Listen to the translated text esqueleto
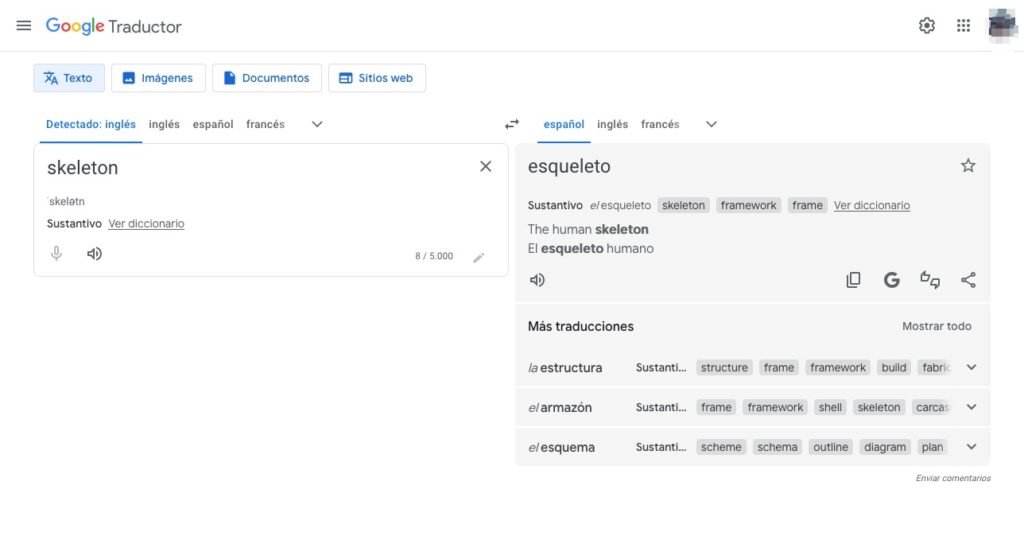Screen dimensions: 1024x536 (537, 280)
